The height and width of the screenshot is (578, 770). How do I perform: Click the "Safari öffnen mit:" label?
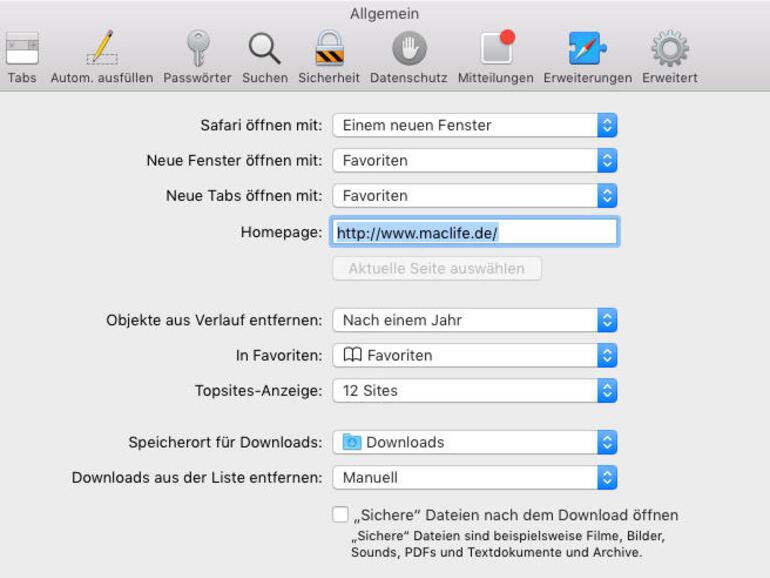[261, 125]
